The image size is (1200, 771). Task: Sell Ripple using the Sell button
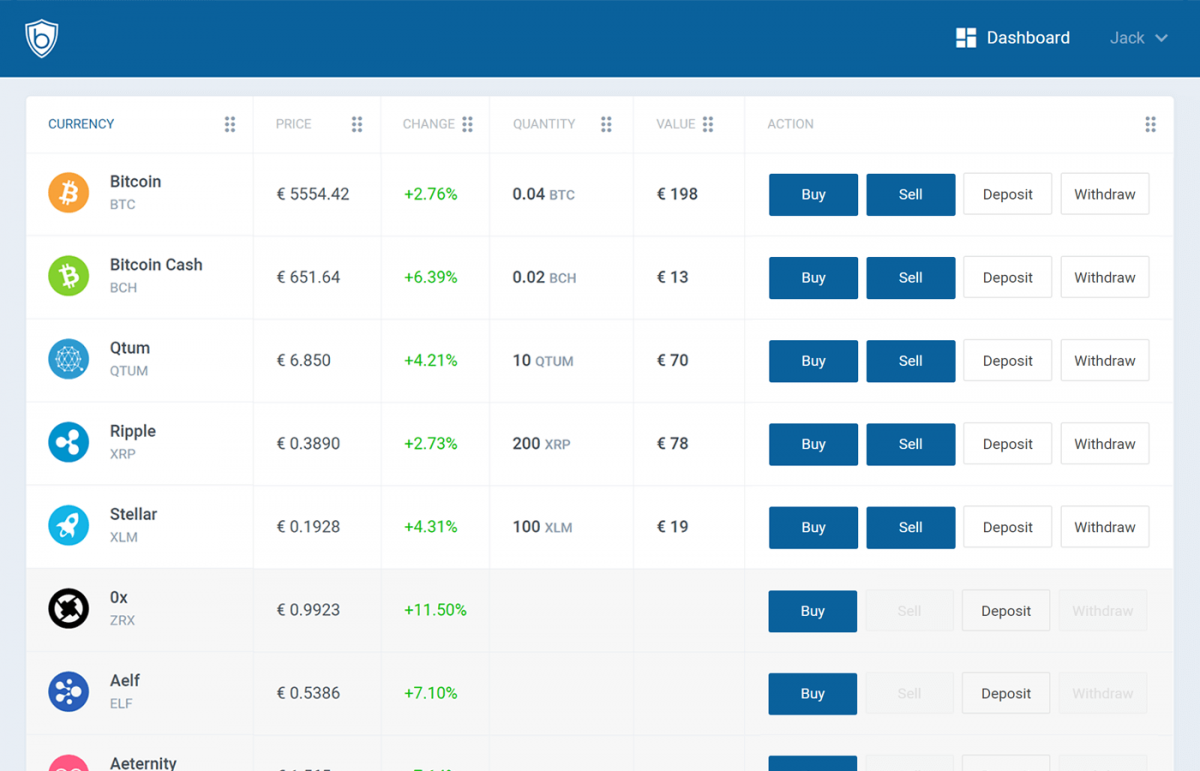pyautogui.click(x=910, y=444)
